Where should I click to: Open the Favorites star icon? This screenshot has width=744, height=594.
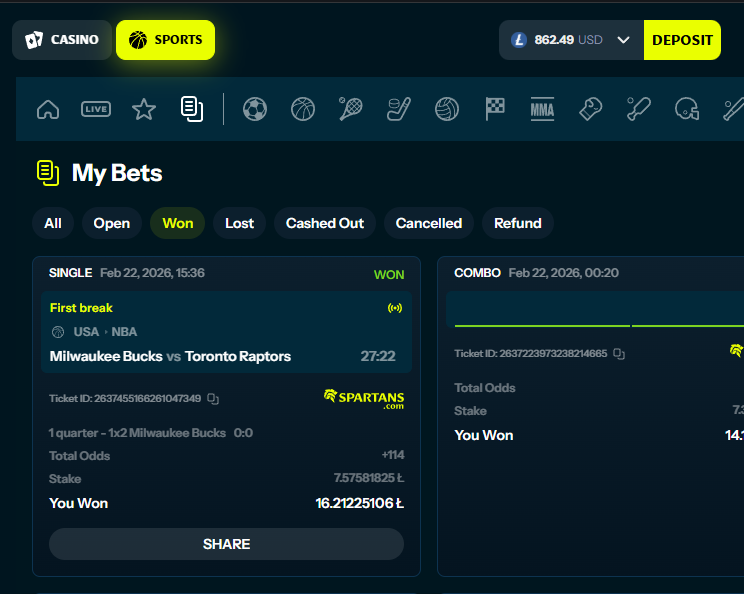click(144, 110)
